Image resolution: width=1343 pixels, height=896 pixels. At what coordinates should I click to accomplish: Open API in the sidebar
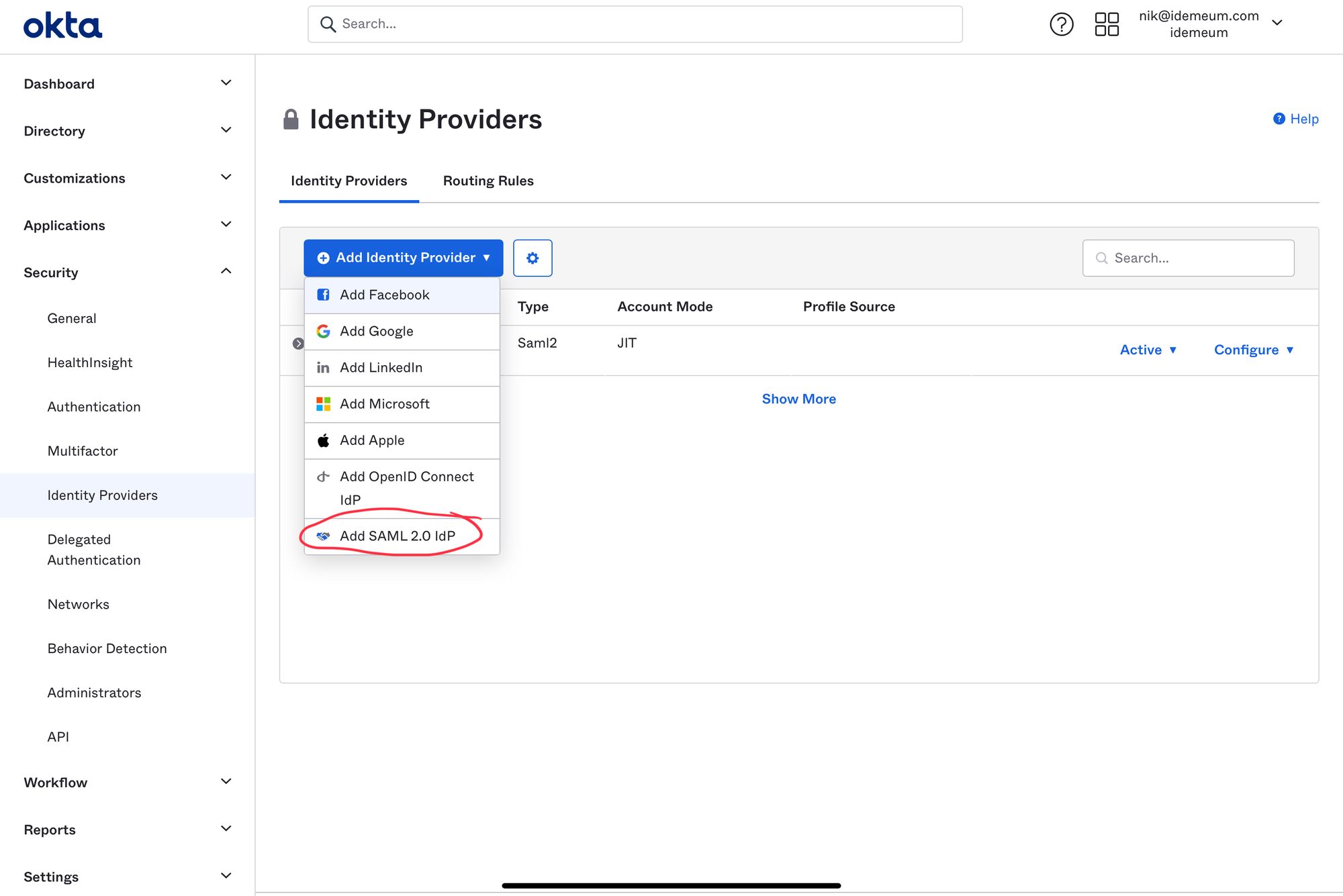pos(58,737)
